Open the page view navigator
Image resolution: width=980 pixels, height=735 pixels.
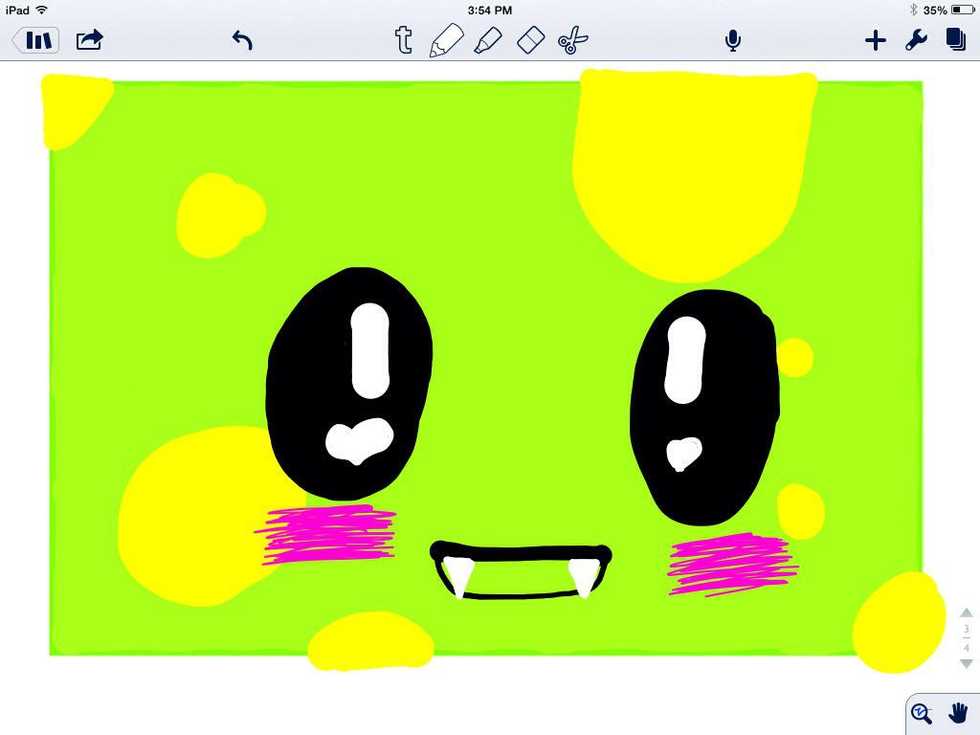(955, 40)
